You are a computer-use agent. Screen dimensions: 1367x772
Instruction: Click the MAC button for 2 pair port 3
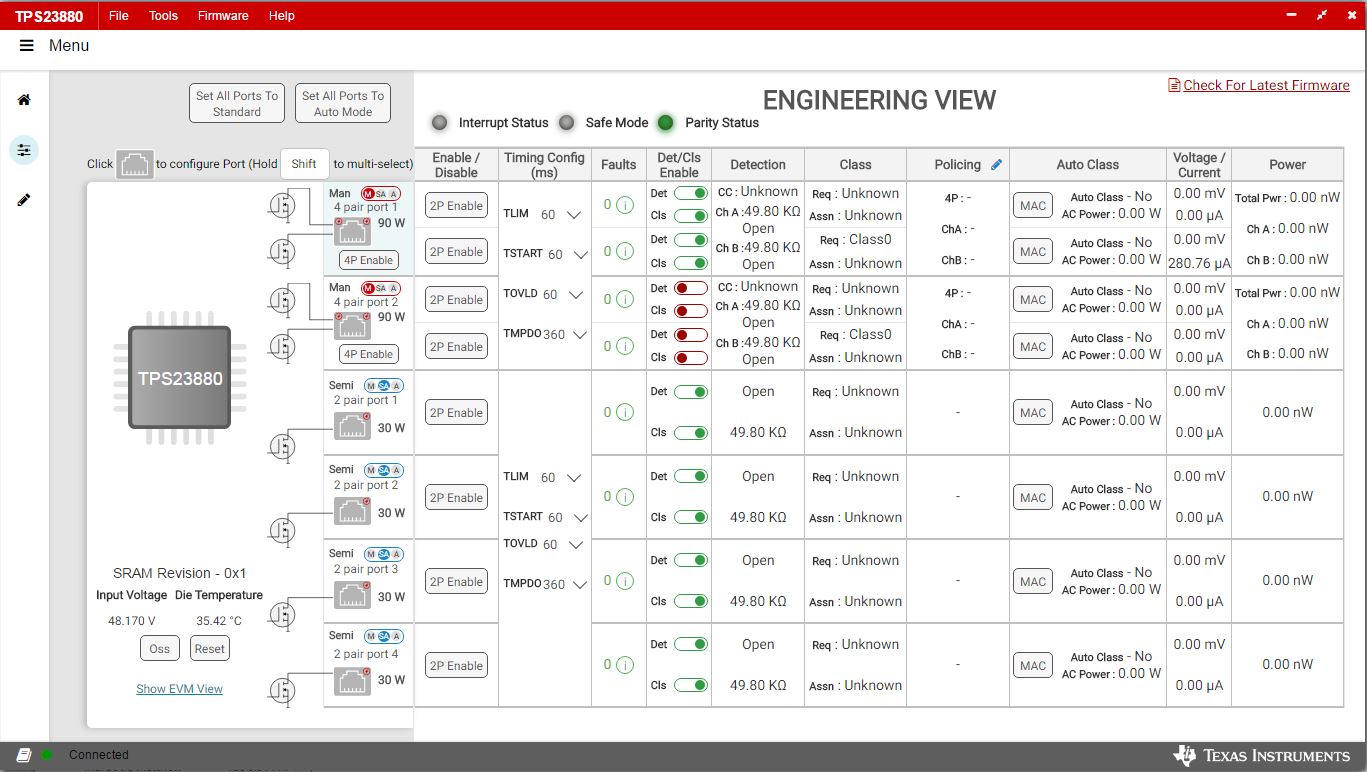tap(1033, 581)
